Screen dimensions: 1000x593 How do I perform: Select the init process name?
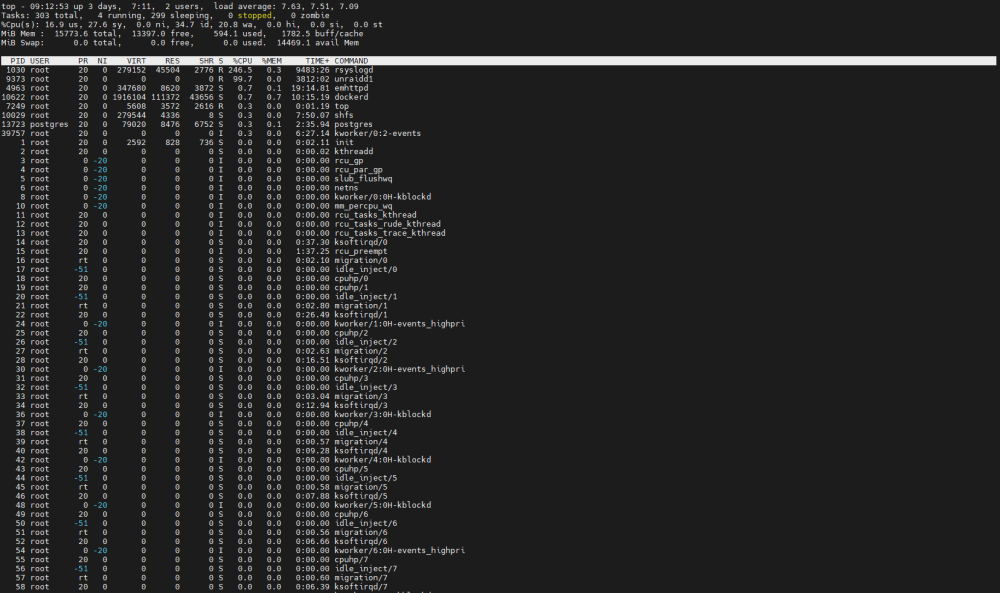(344, 142)
